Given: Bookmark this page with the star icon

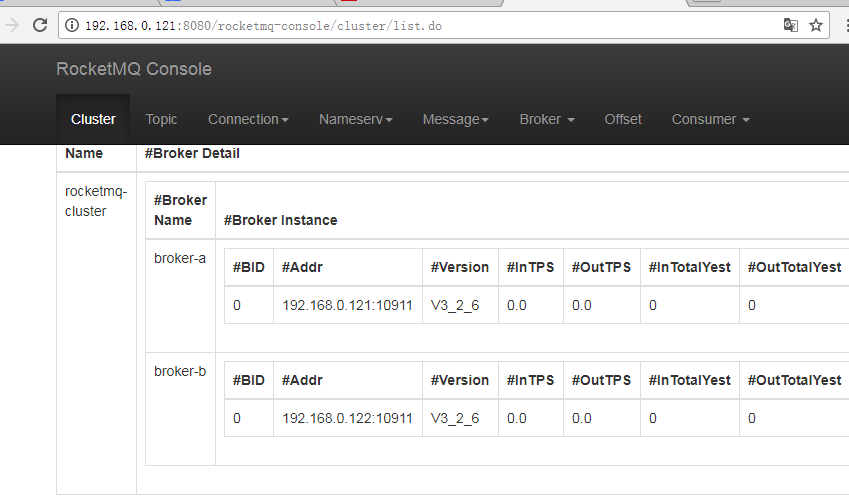Looking at the screenshot, I should click(x=816, y=25).
